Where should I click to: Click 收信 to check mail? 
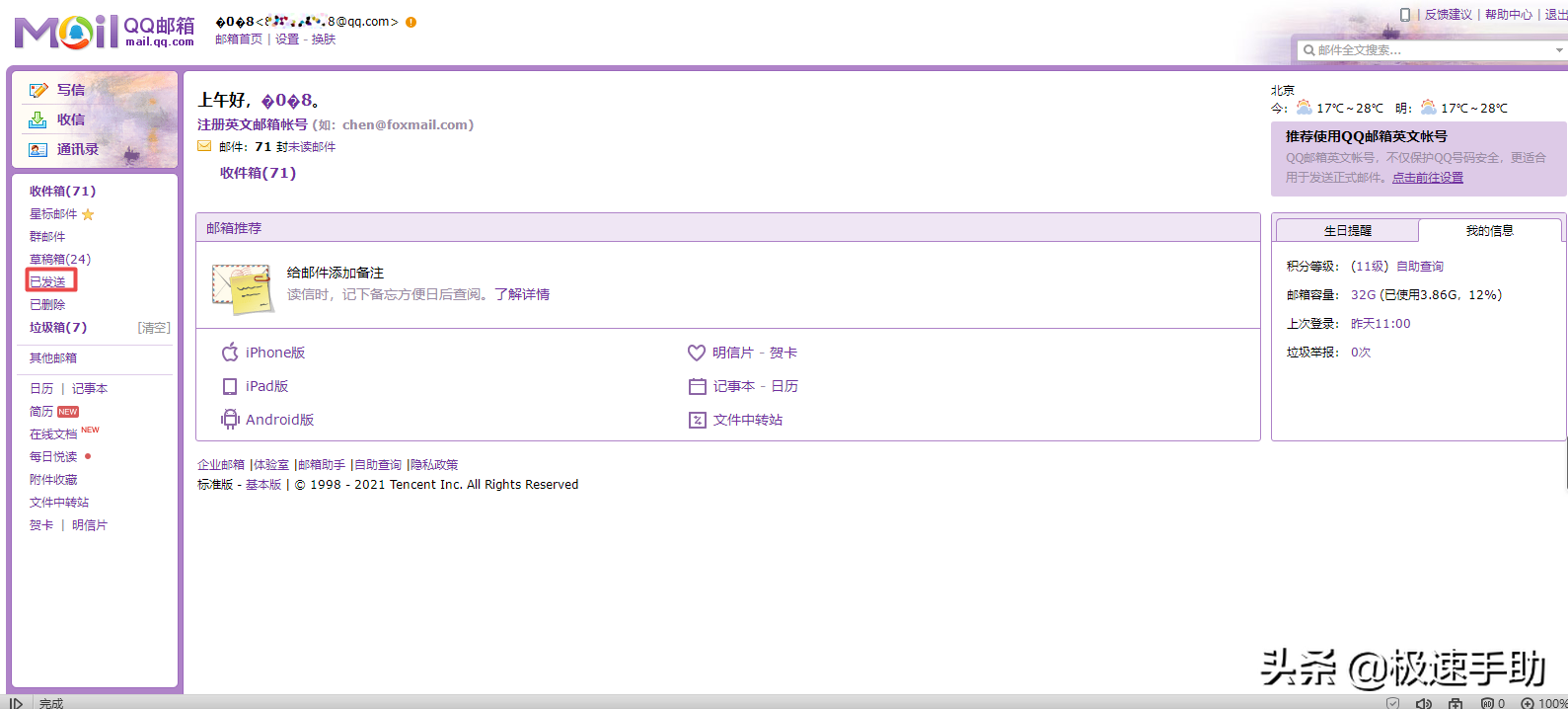(x=70, y=119)
